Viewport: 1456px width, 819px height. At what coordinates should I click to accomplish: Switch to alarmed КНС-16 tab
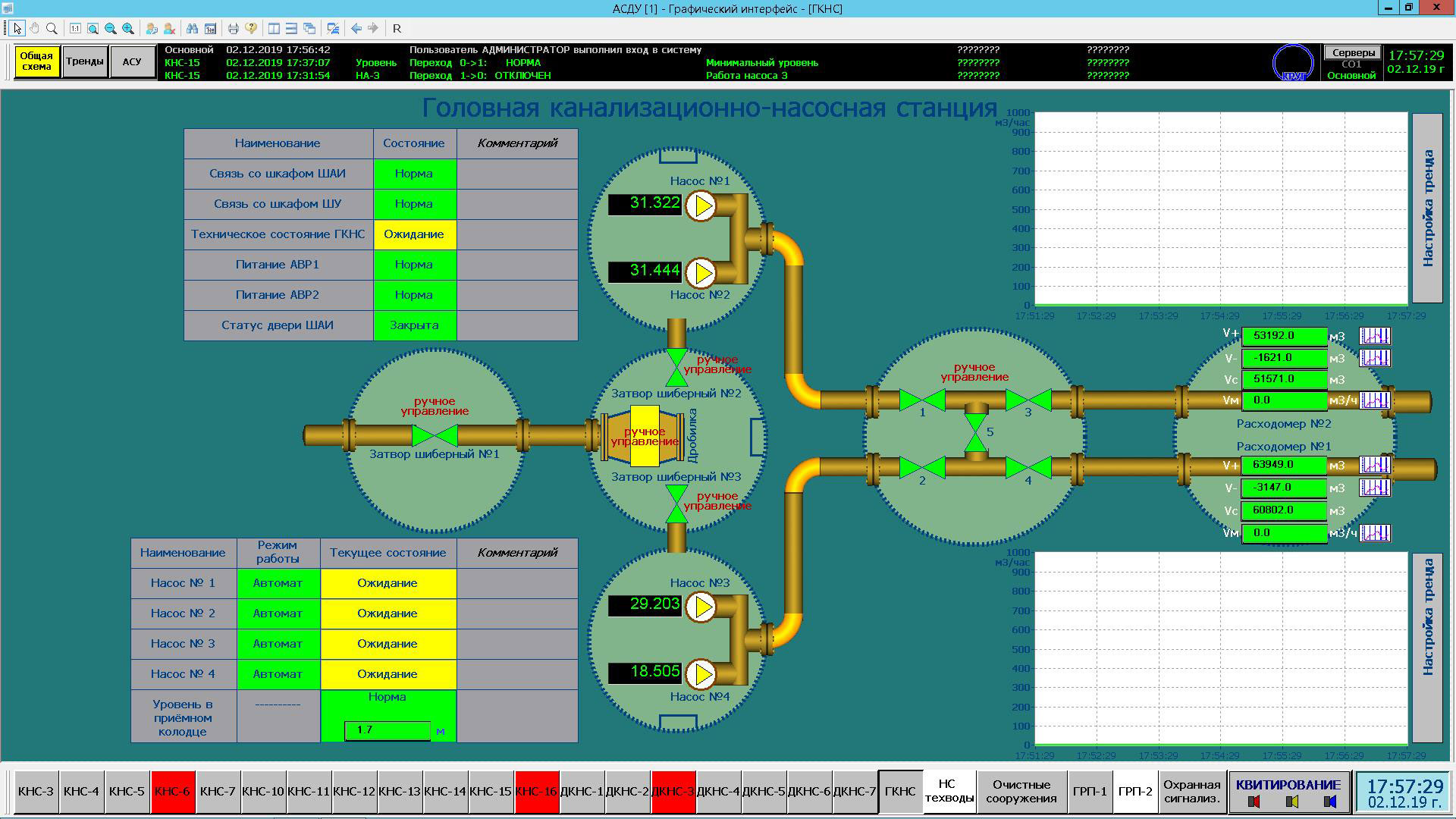tap(537, 792)
